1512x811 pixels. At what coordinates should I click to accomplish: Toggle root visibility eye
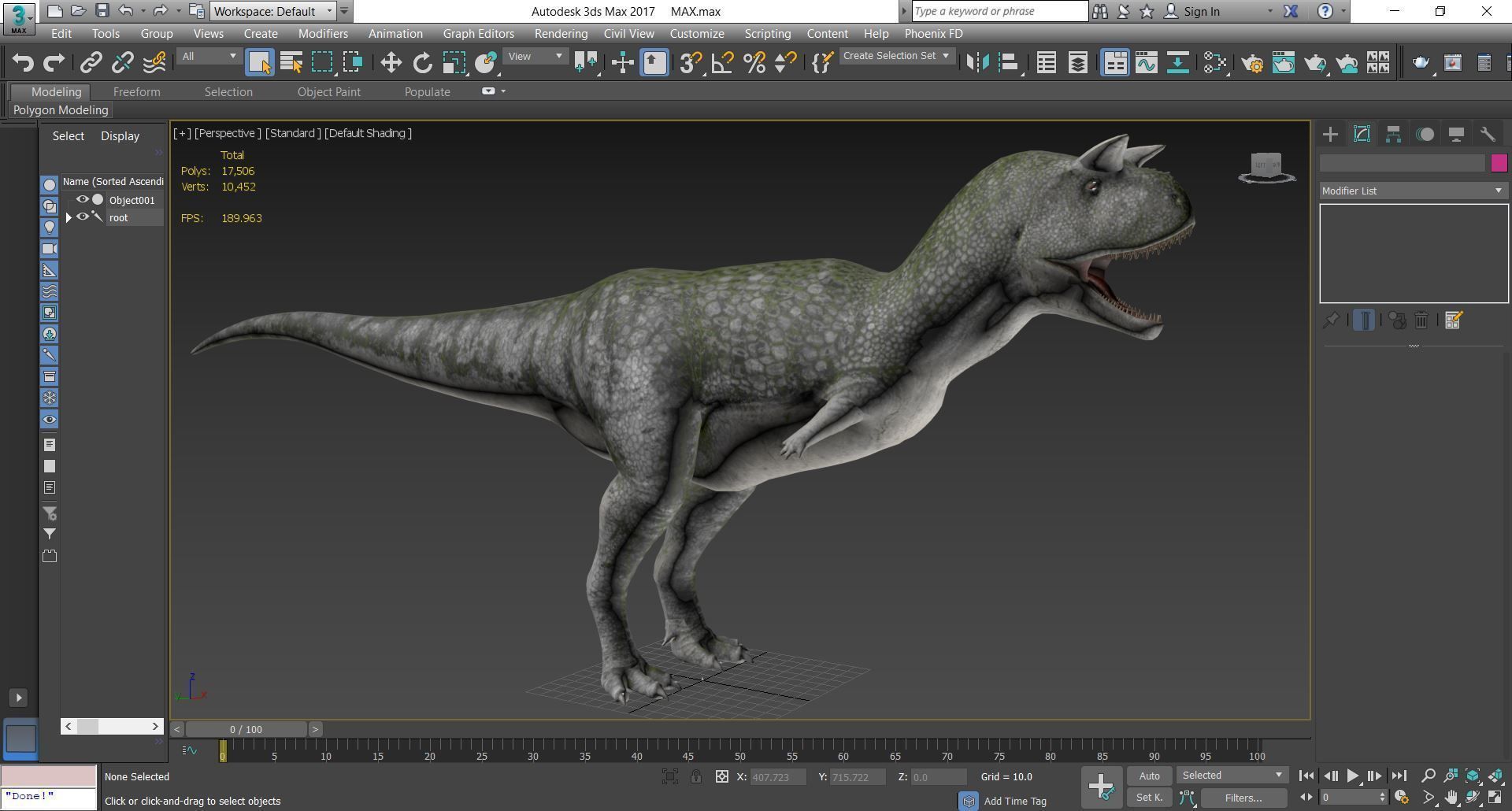(82, 217)
